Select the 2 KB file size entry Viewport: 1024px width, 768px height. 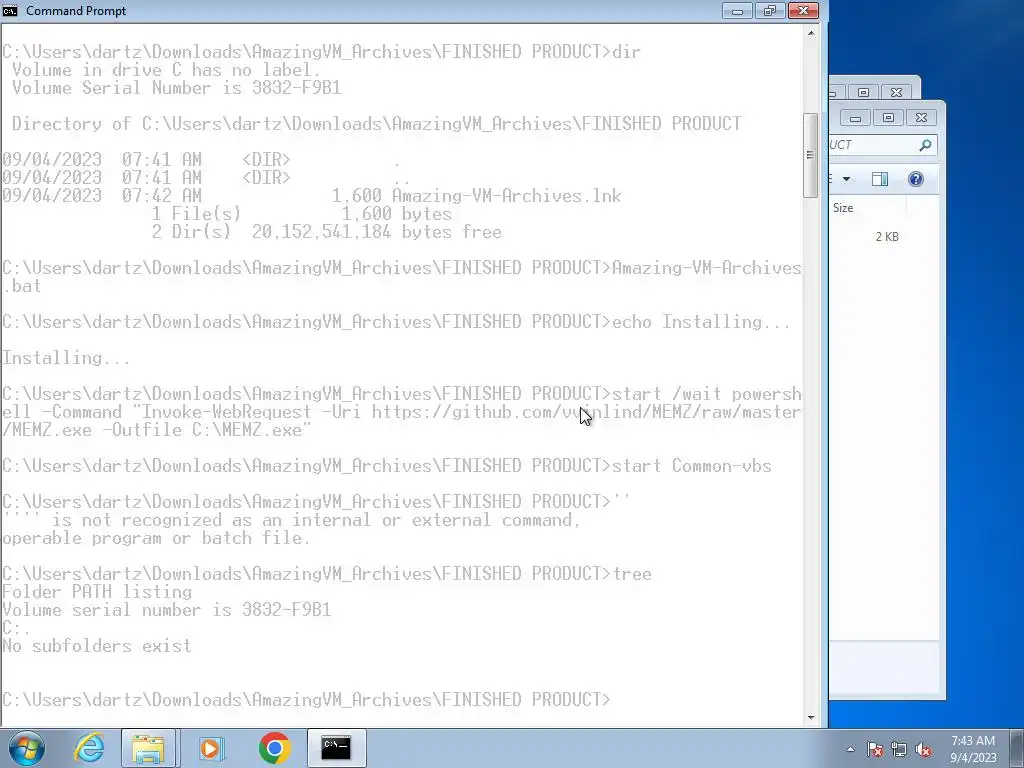tap(887, 237)
